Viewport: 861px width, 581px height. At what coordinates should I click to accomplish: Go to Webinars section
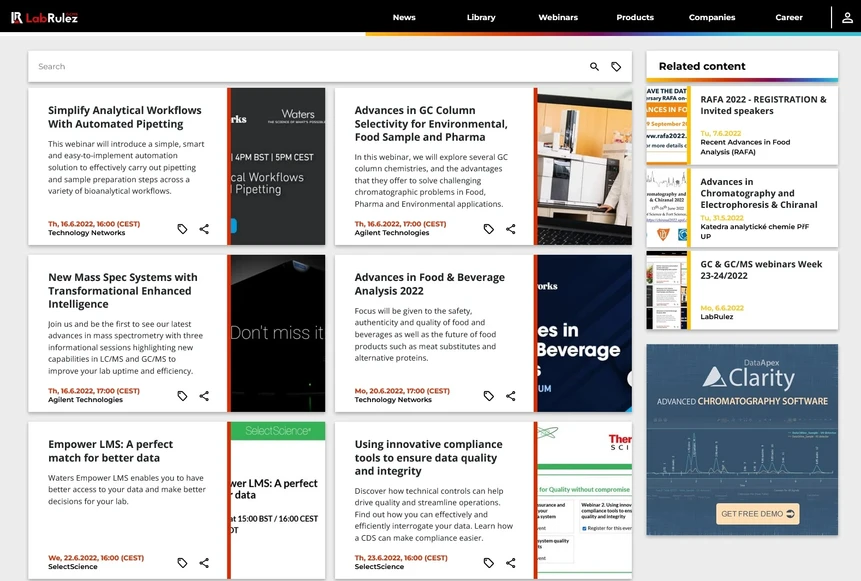[558, 18]
